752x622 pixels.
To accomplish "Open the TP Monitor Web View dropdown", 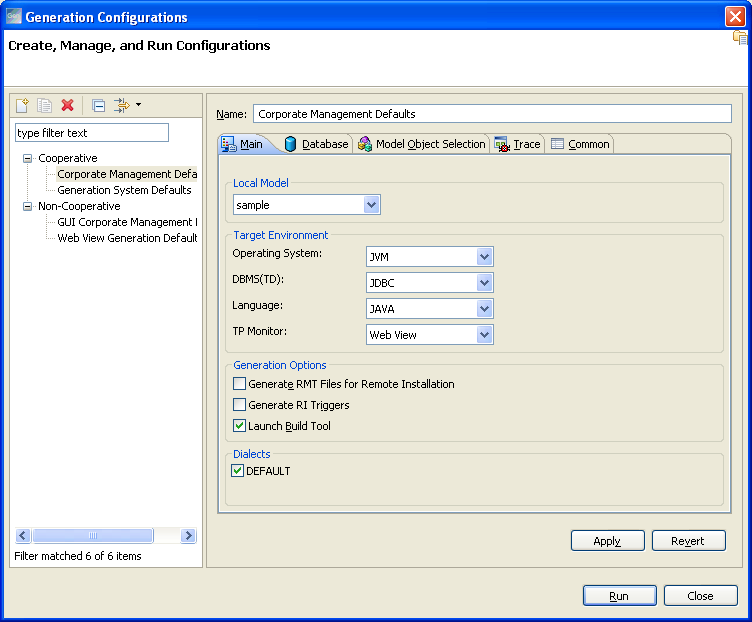I will tap(484, 334).
